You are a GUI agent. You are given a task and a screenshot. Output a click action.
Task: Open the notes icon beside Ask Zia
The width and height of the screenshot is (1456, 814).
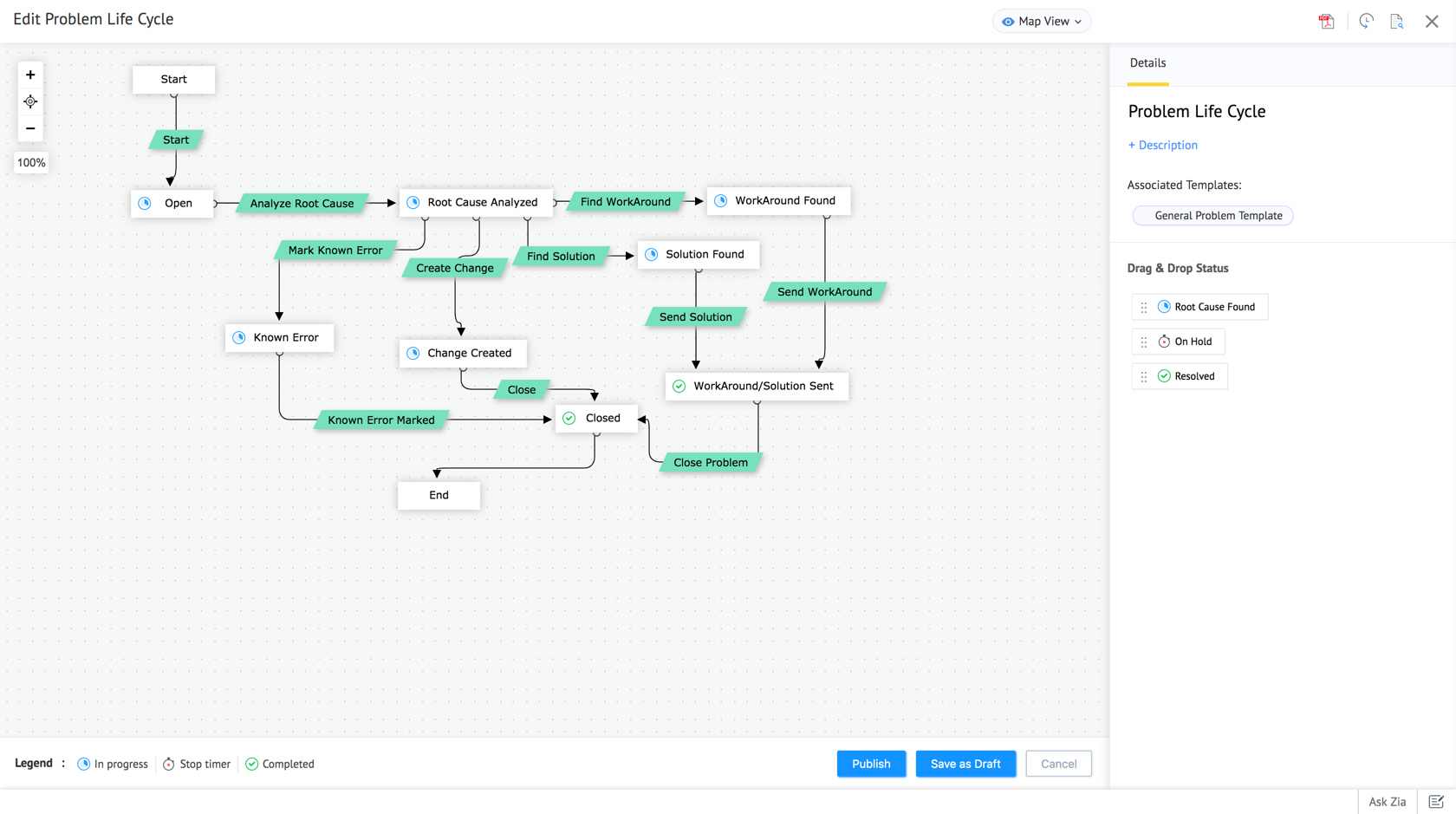pos(1436,802)
